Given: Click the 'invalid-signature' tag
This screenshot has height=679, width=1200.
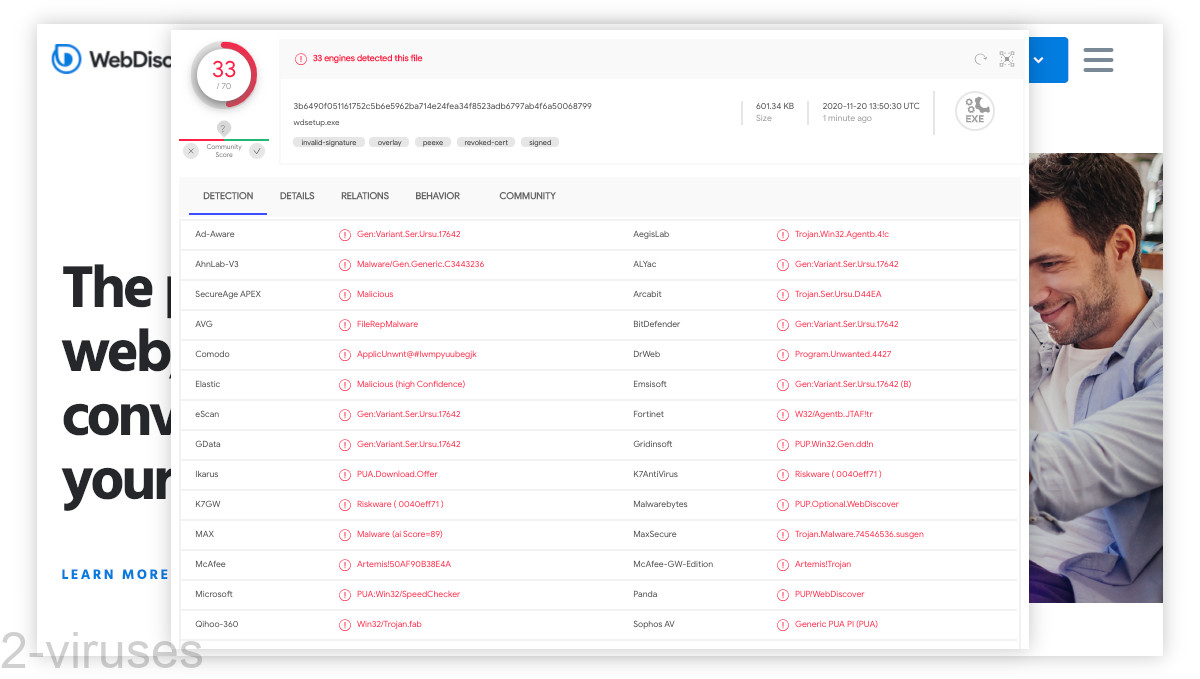Looking at the screenshot, I should click(328, 142).
